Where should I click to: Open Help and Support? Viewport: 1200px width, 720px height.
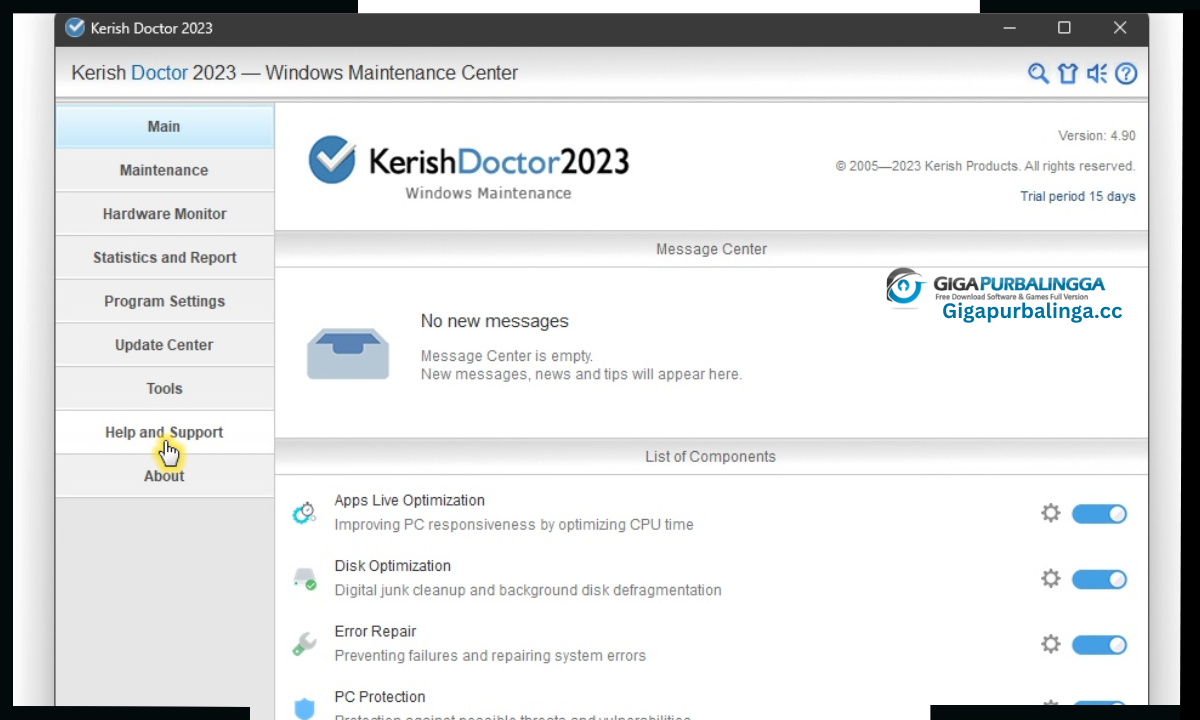(x=164, y=432)
